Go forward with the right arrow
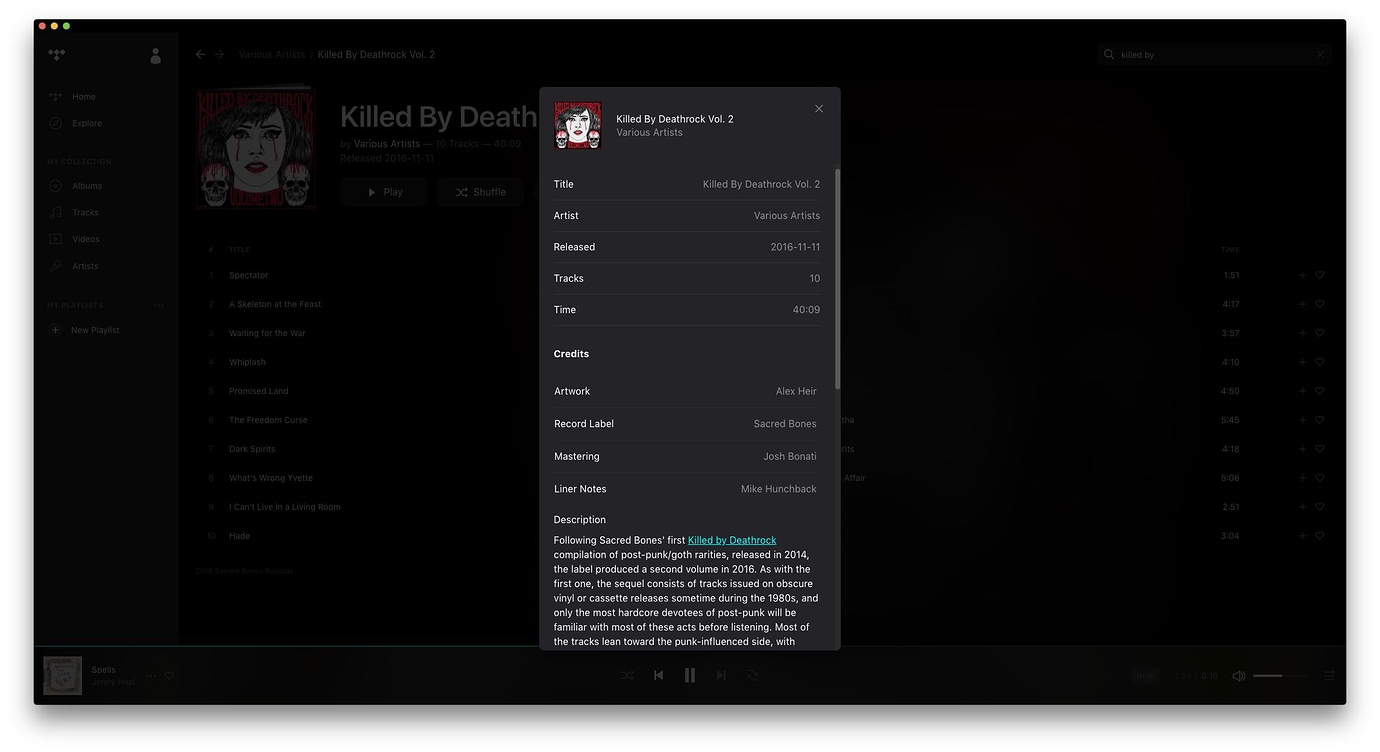The image size is (1380, 752). (x=219, y=54)
